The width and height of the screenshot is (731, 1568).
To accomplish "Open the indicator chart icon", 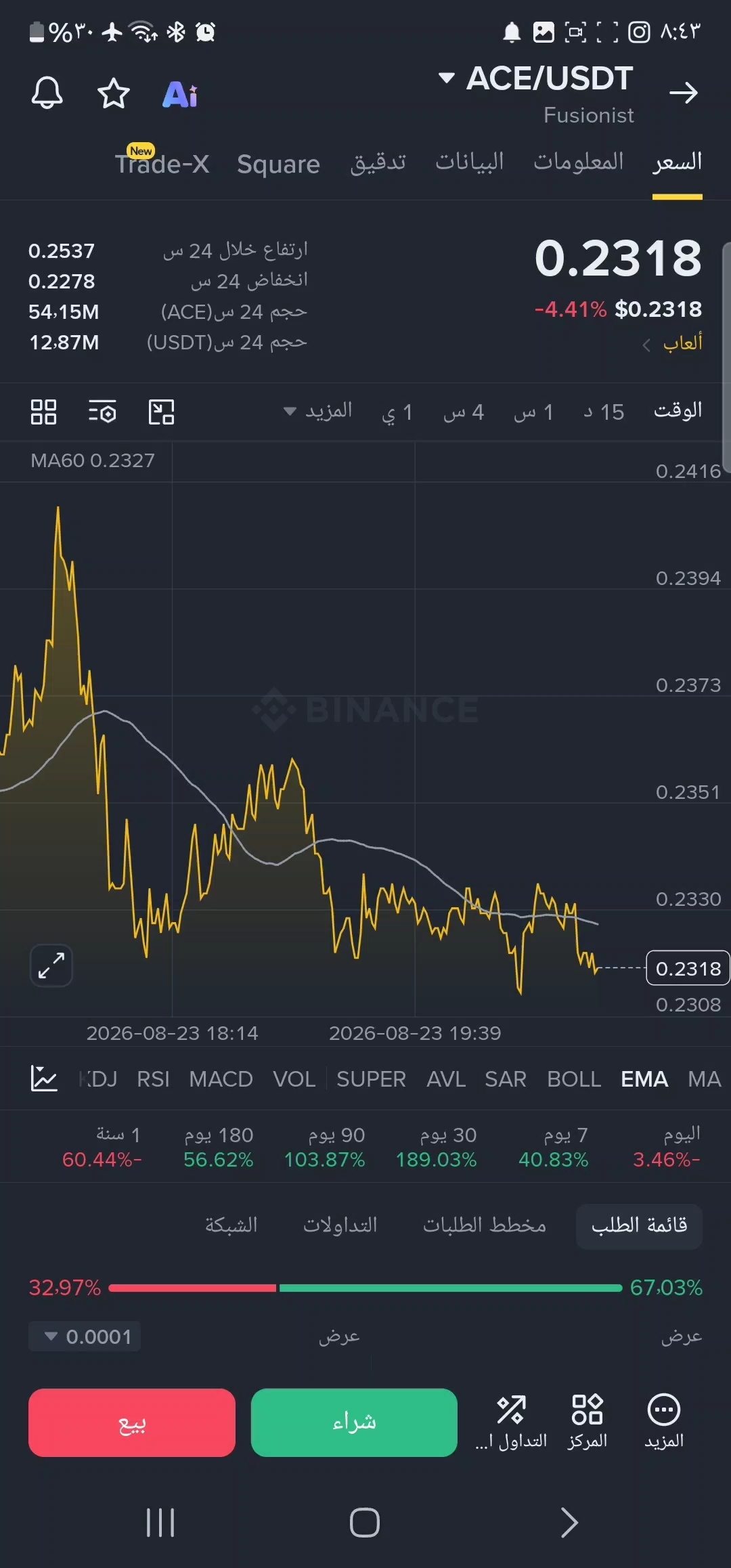I will pos(44,1078).
